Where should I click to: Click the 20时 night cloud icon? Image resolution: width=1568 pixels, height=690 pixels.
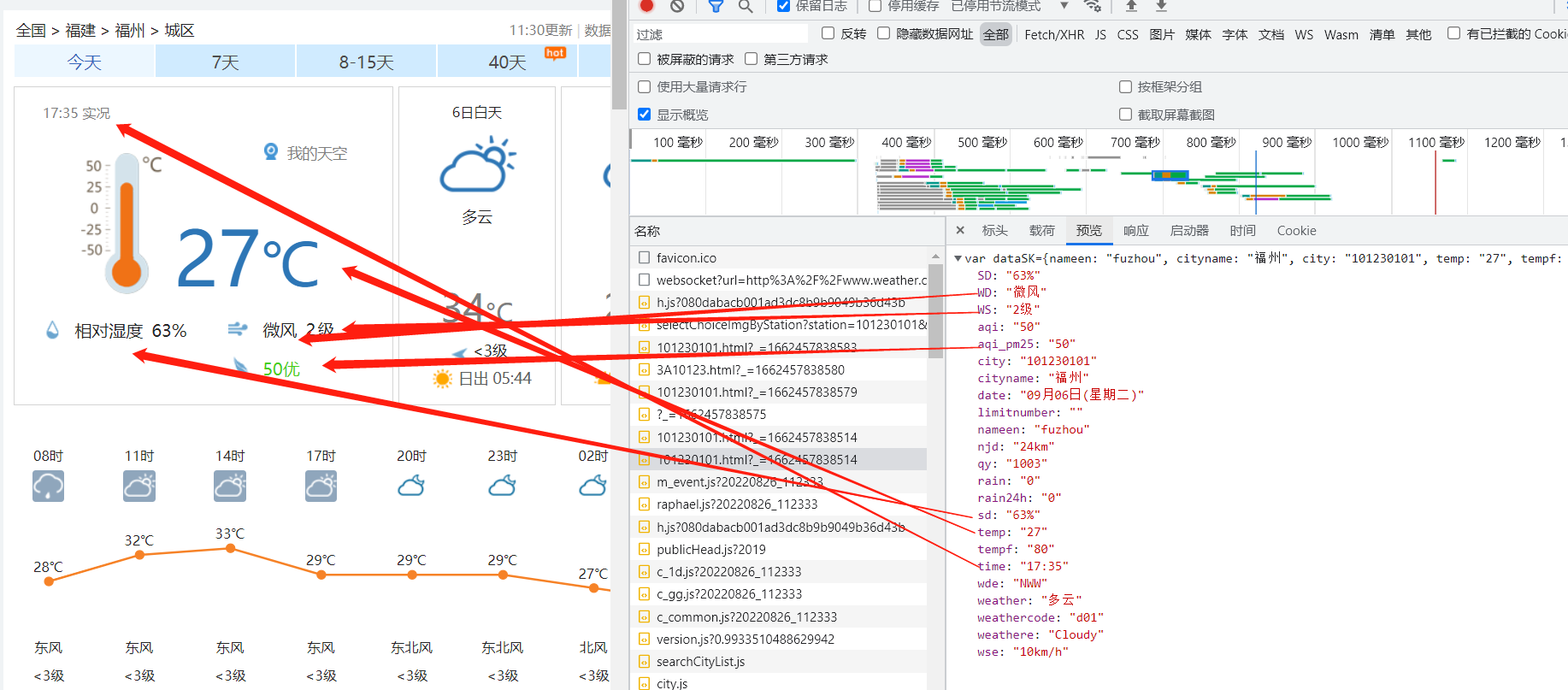411,487
